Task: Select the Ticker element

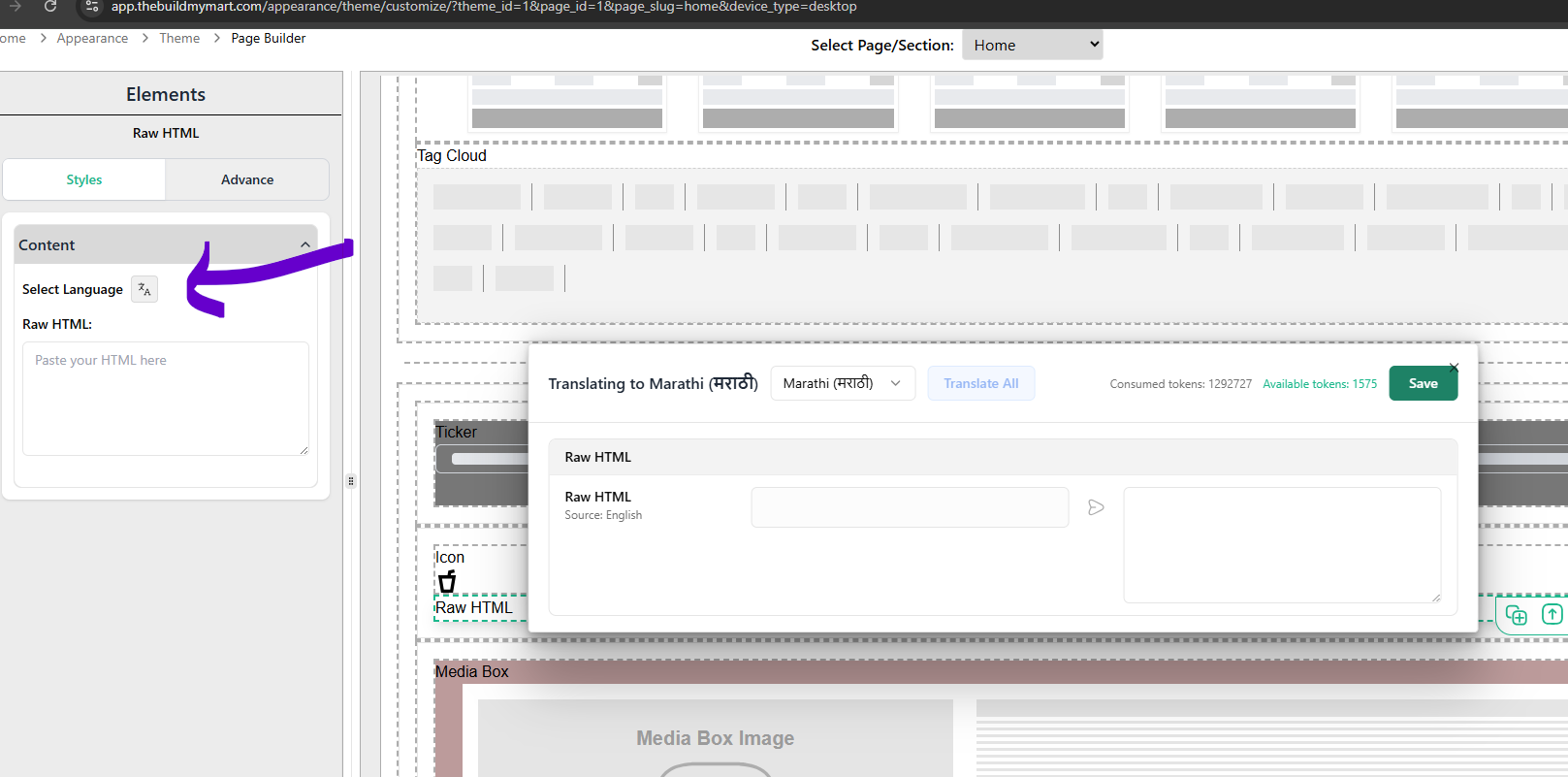Action: 456,433
